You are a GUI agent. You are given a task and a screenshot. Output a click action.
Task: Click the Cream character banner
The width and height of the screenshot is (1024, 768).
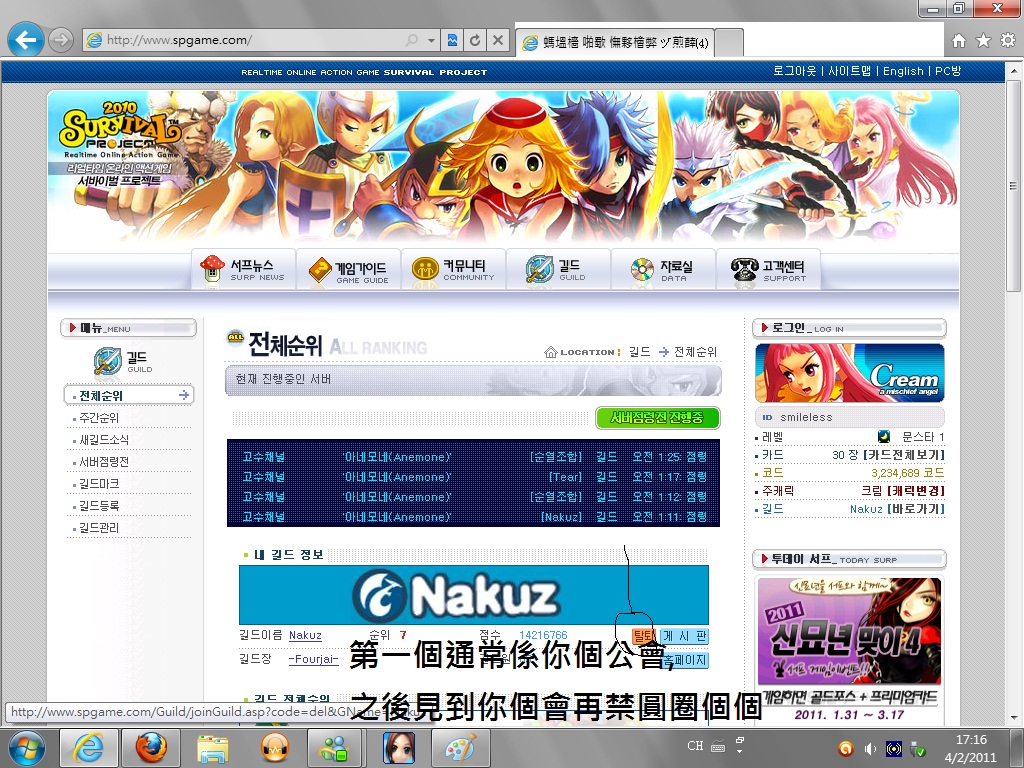click(x=850, y=373)
